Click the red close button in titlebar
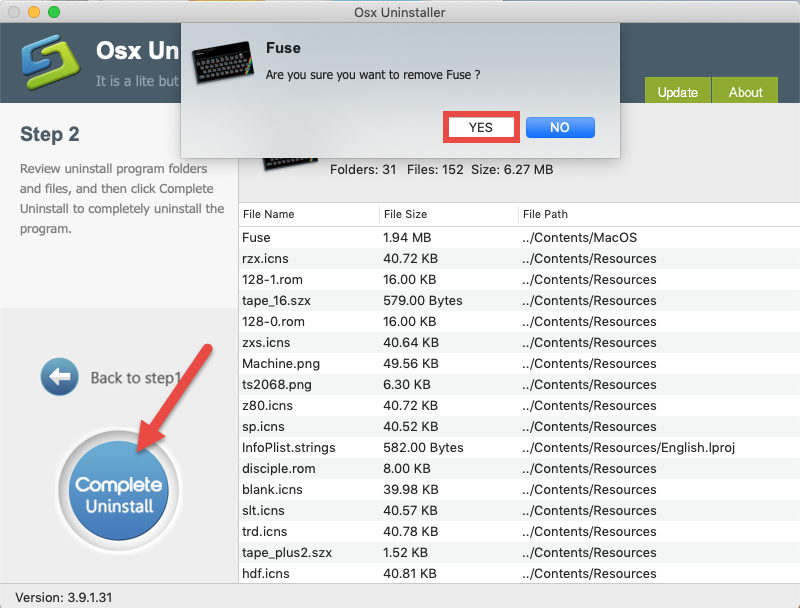800x608 pixels. 13,12
